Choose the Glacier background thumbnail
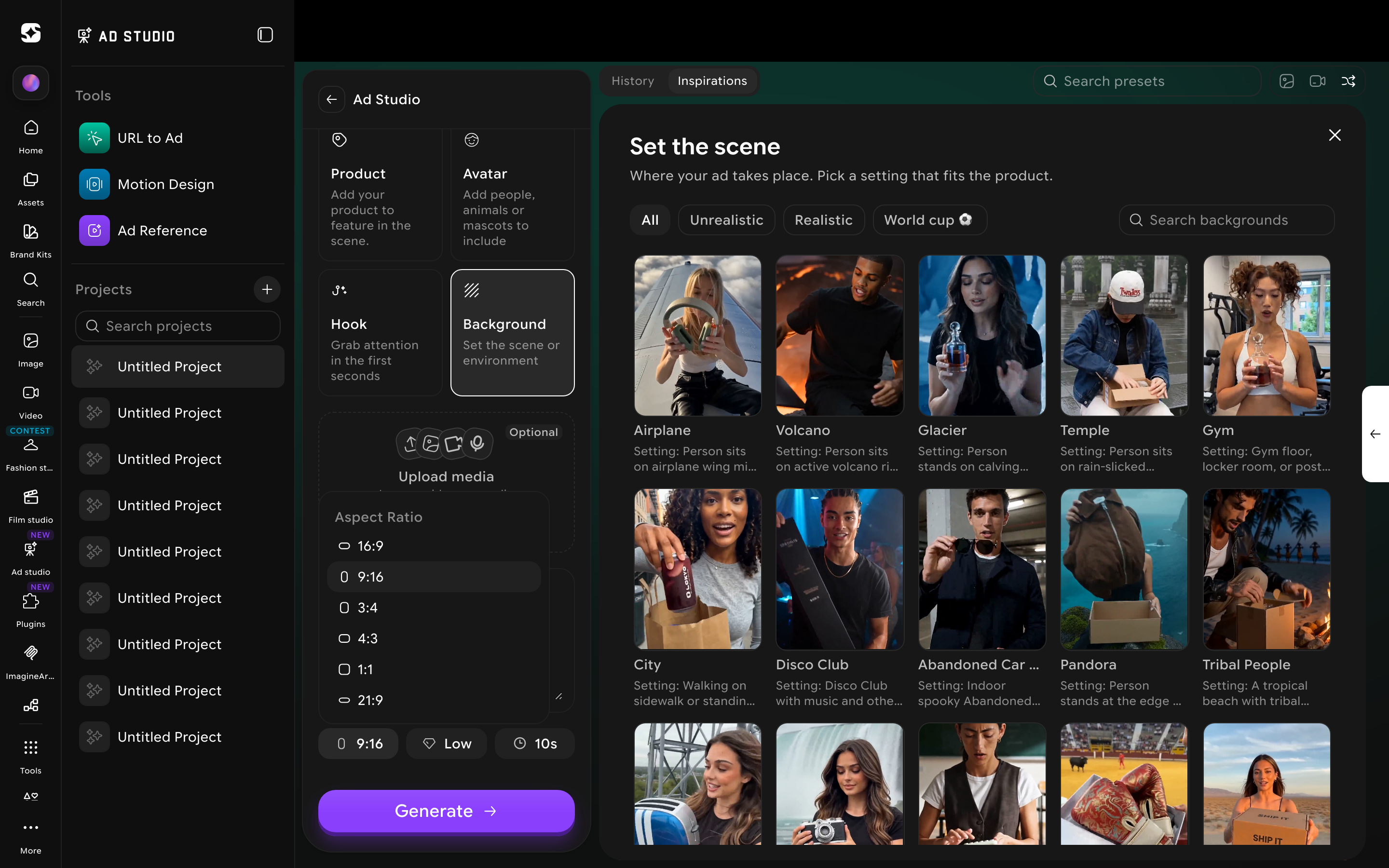 [982, 336]
